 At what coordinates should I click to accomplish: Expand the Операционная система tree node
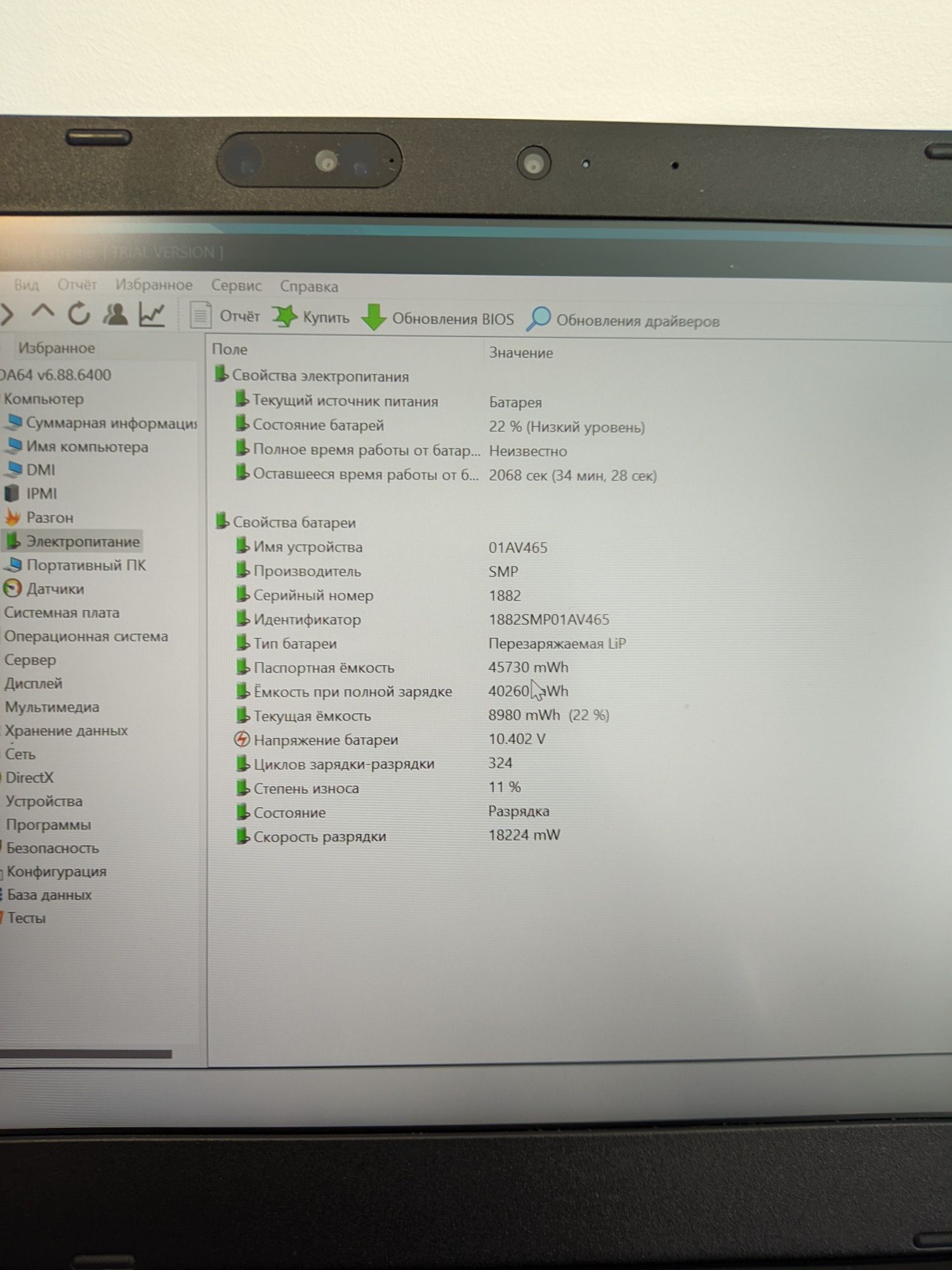point(86,636)
